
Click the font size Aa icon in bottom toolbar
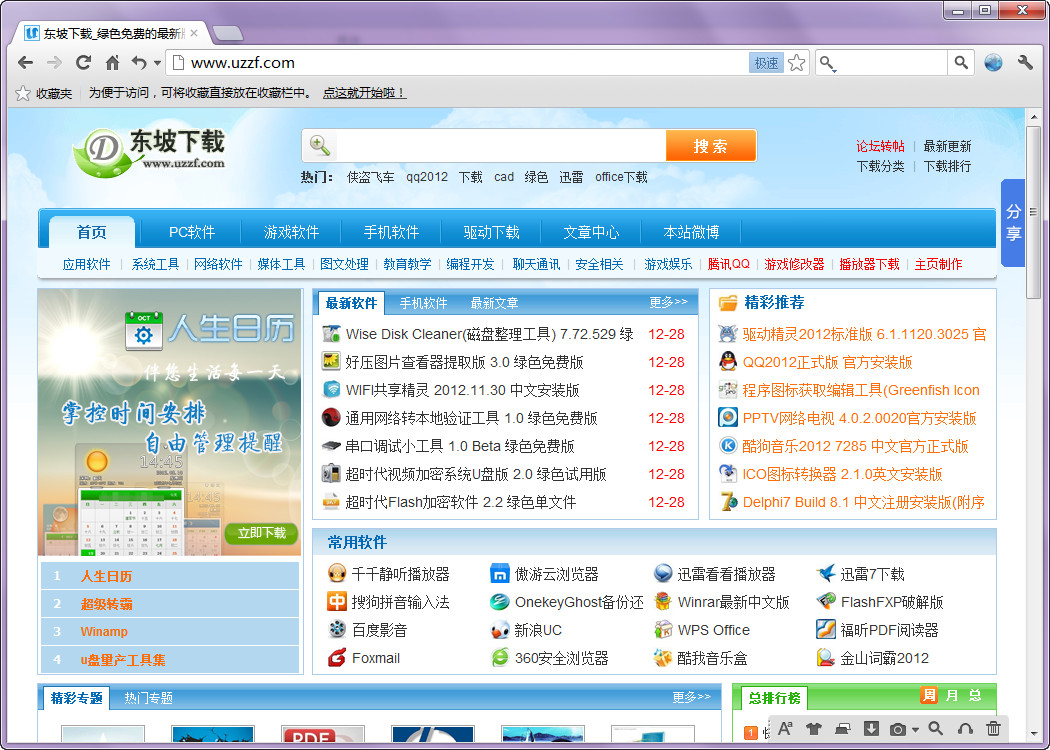[785, 729]
